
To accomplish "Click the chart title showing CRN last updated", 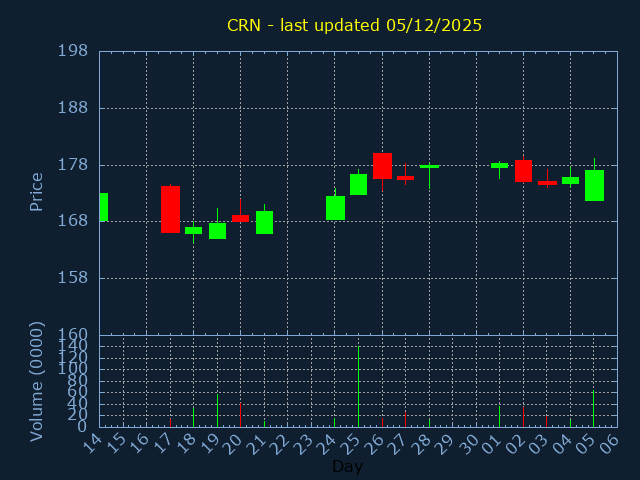I will 354,25.
